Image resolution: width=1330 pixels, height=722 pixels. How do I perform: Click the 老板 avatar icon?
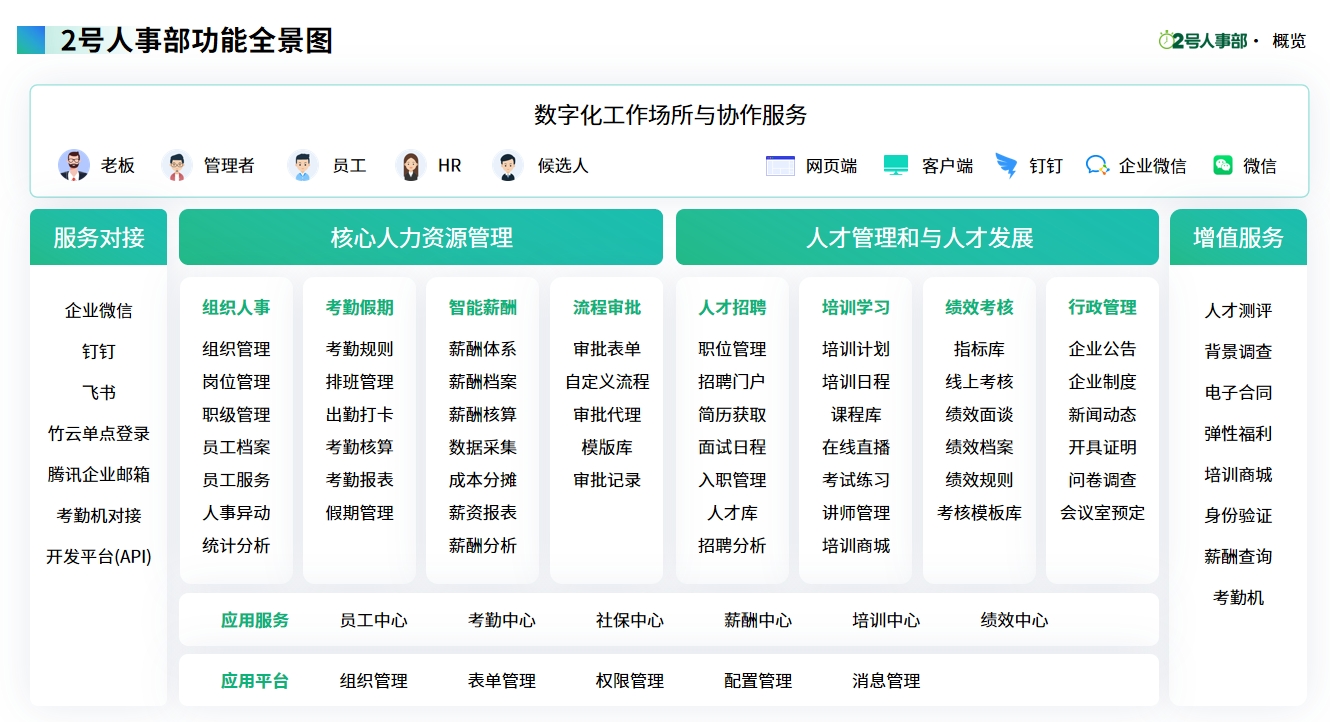[74, 165]
